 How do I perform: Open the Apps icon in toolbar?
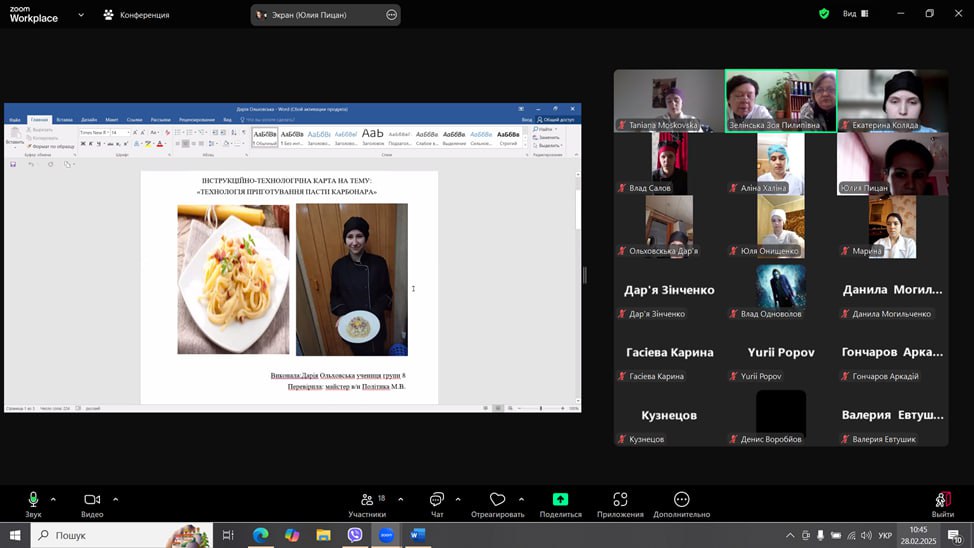(x=620, y=500)
